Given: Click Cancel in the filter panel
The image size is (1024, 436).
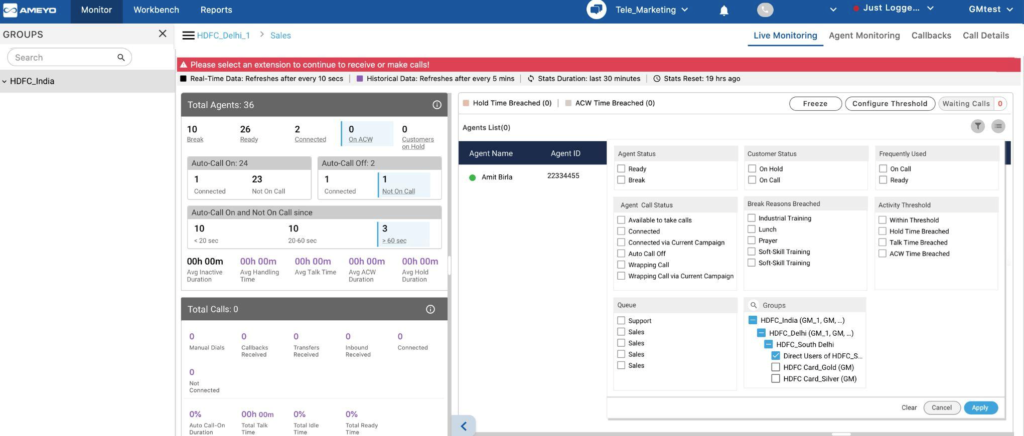Looking at the screenshot, I should tap(942, 407).
